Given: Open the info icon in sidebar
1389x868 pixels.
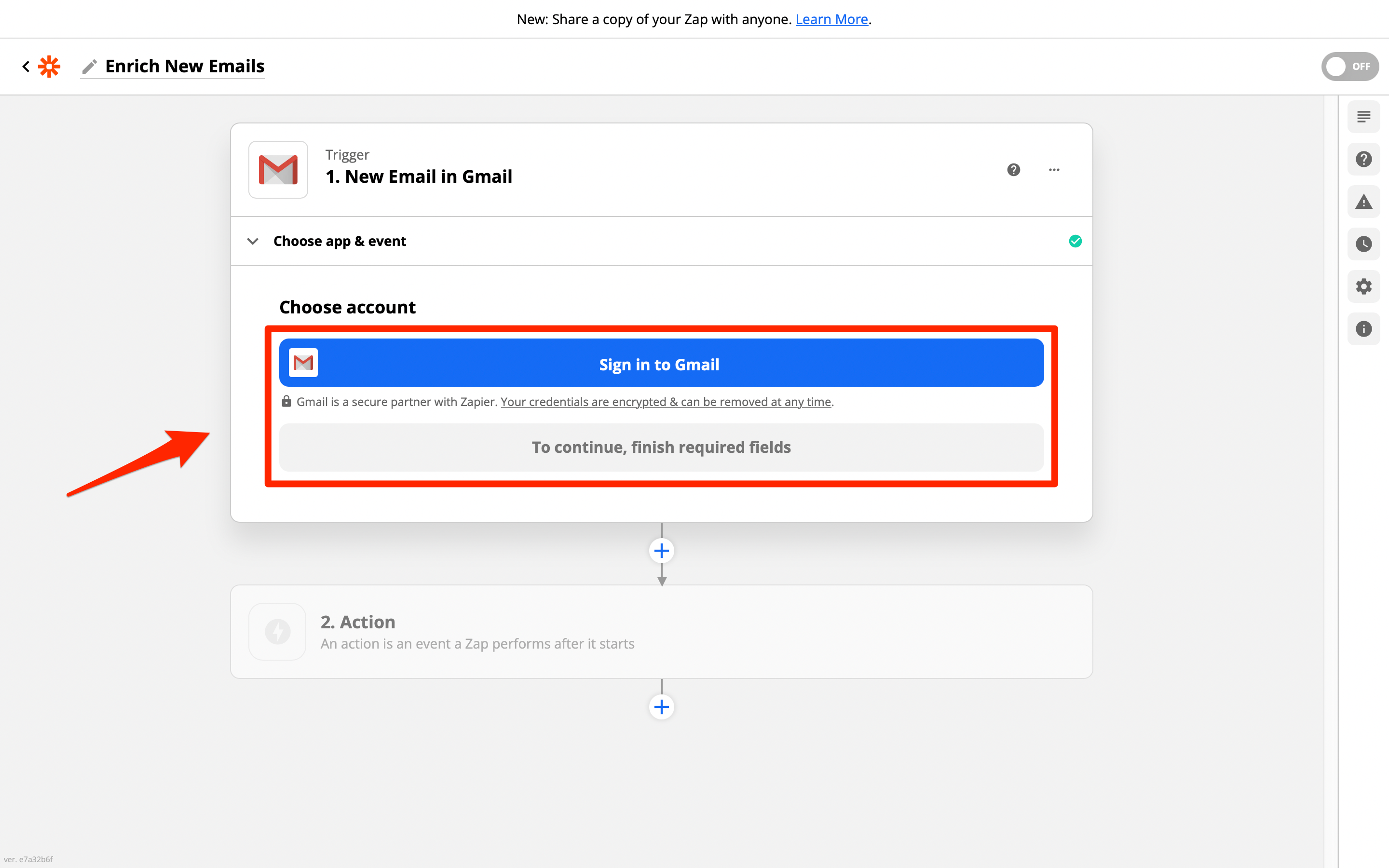Looking at the screenshot, I should tap(1363, 329).
